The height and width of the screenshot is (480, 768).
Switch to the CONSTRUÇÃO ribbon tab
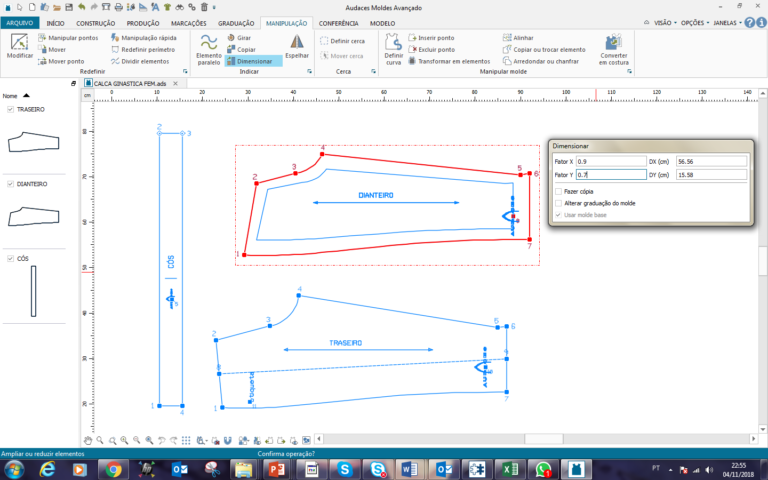95,22
